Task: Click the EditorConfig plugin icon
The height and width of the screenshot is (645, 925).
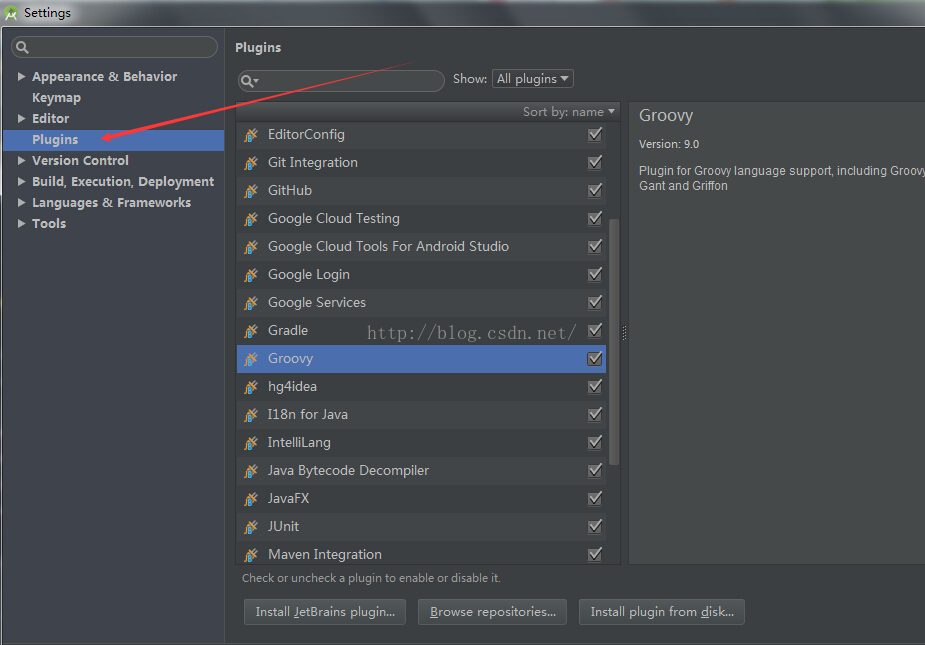Action: point(251,135)
